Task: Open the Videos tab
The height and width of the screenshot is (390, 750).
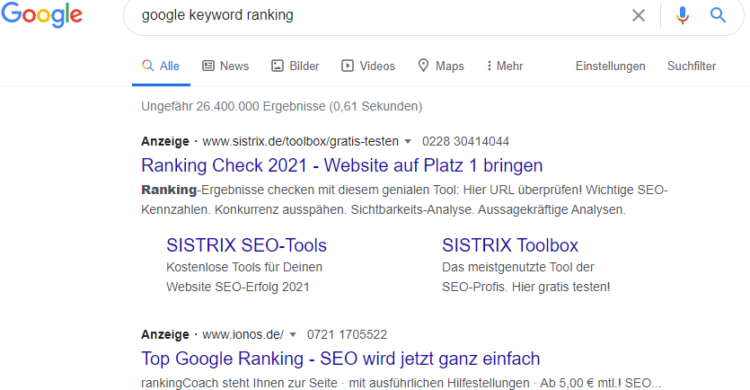Action: 368,66
